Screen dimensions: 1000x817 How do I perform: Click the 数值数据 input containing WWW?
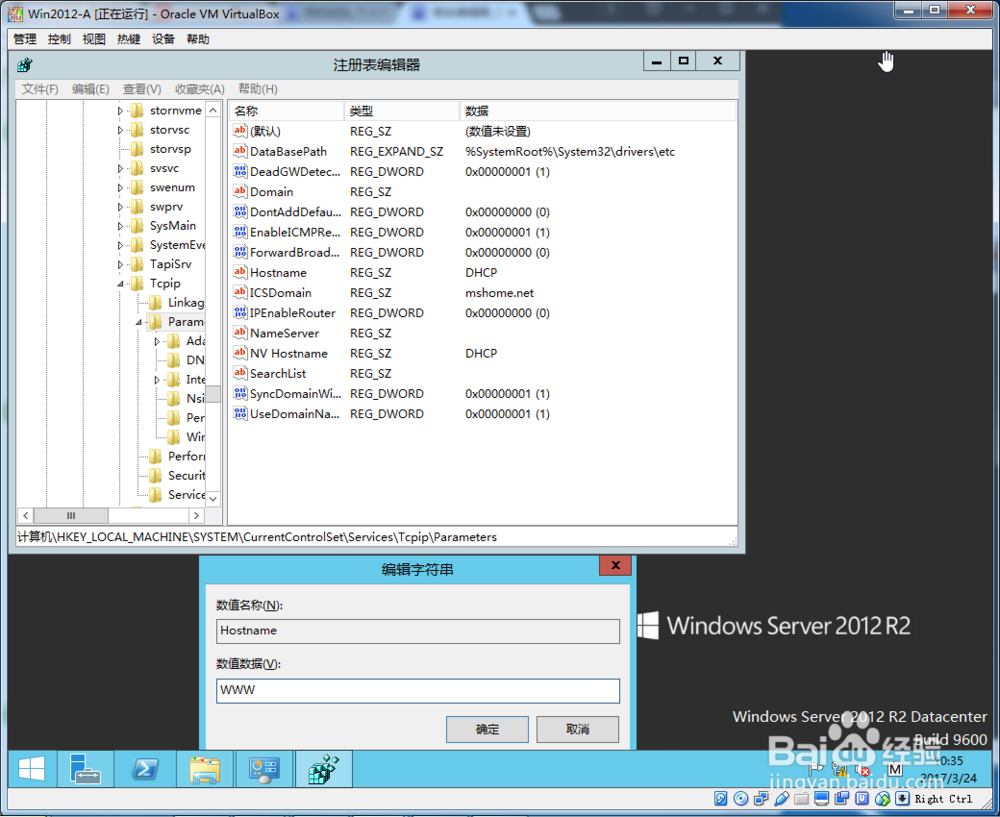tap(418, 690)
